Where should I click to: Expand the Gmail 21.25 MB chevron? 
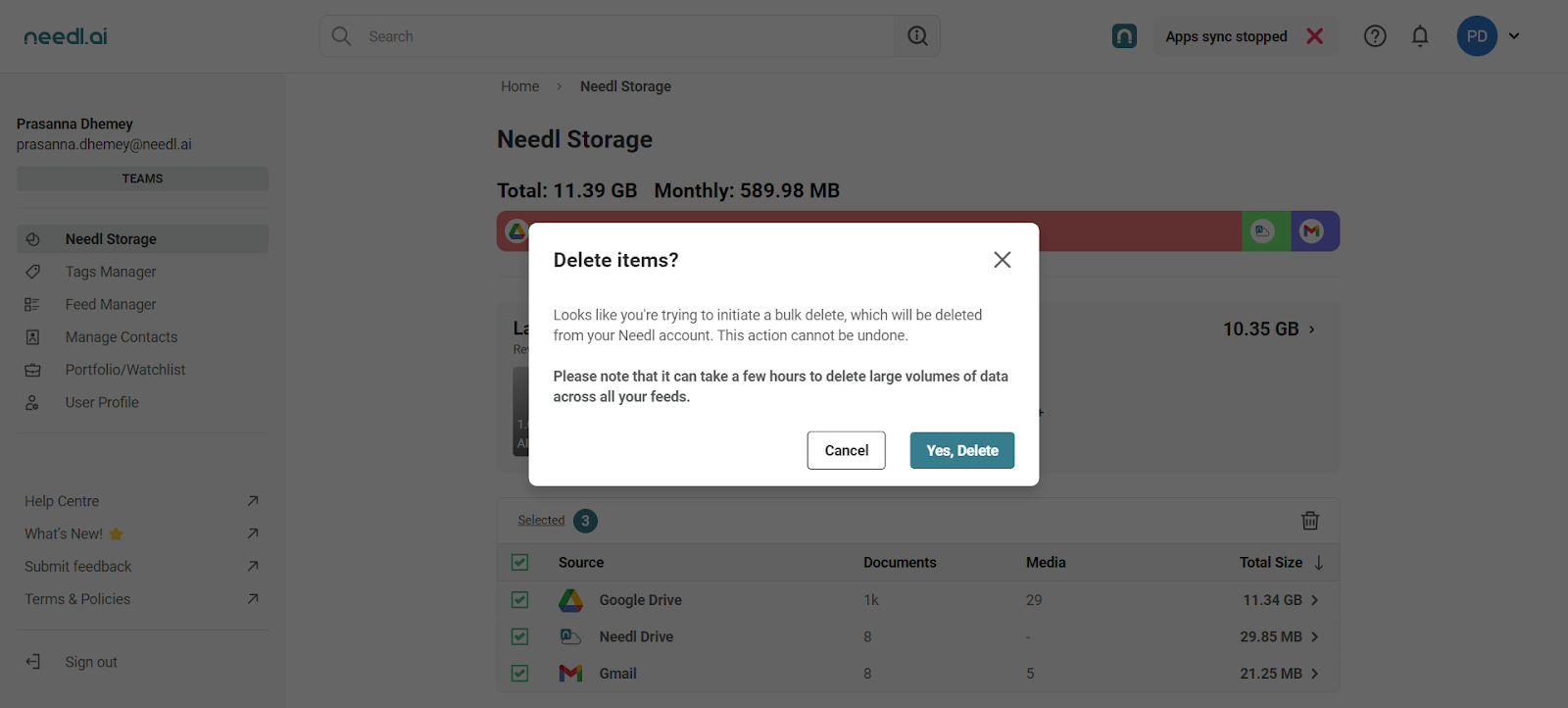[1315, 674]
